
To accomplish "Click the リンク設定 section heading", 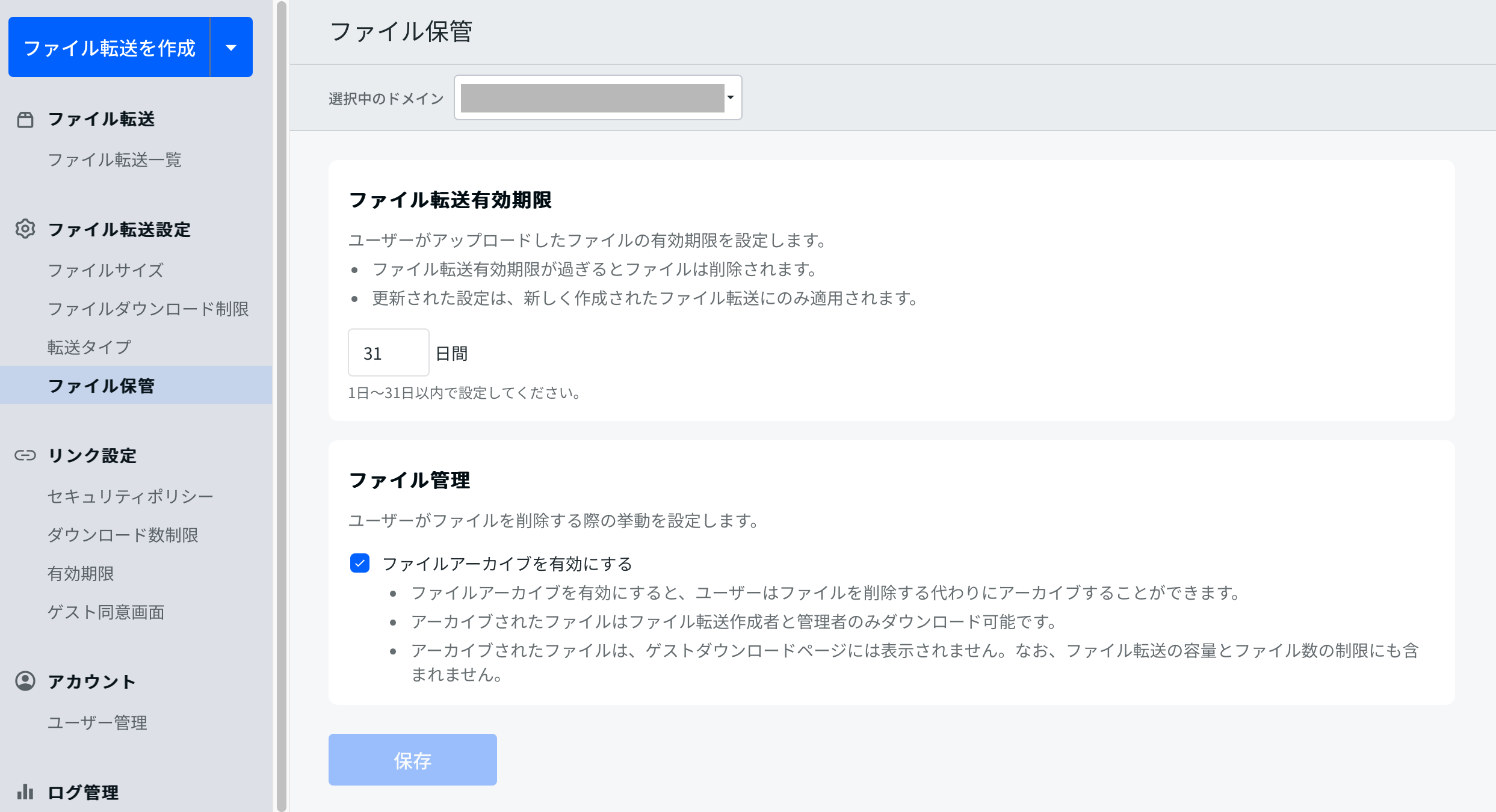I will coord(92,455).
